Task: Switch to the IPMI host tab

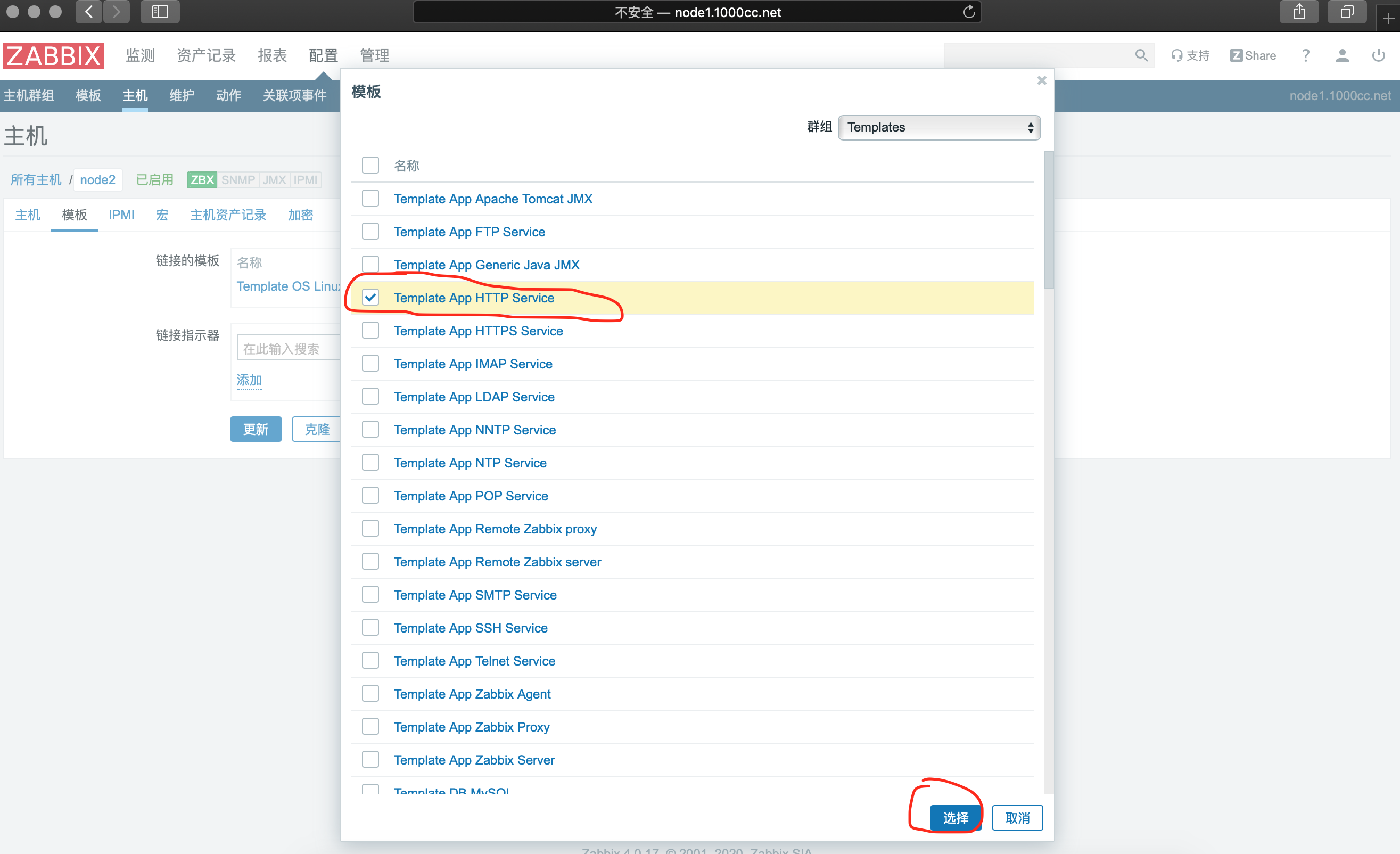Action: click(x=121, y=215)
